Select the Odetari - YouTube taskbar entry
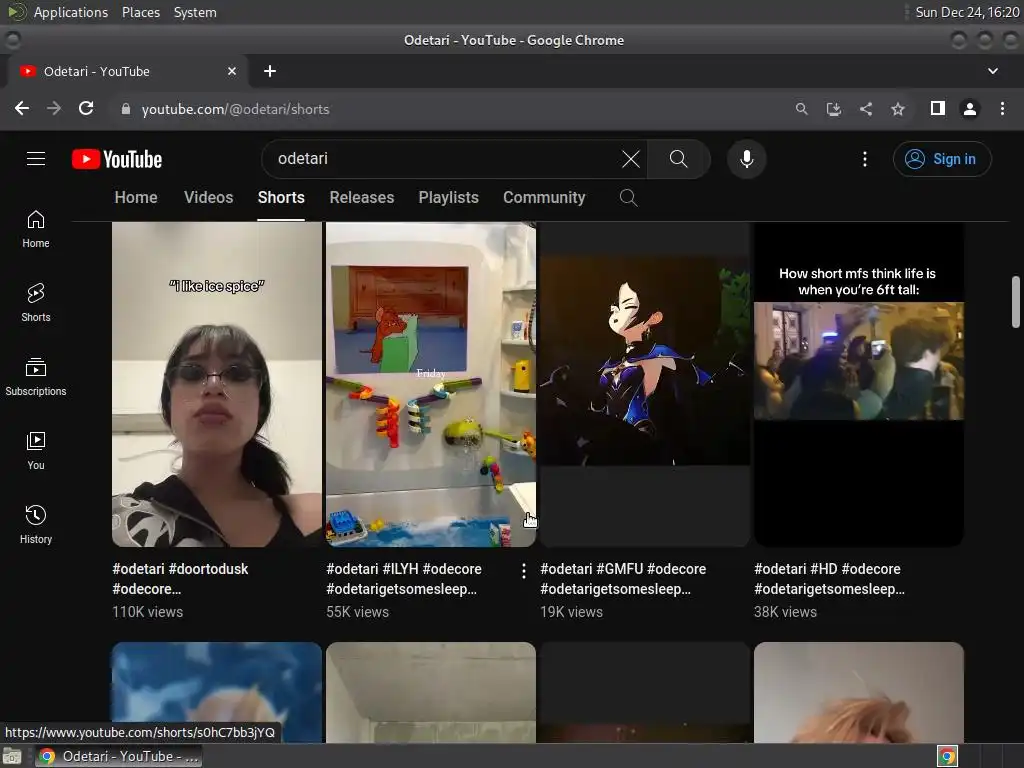Viewport: 1024px width, 768px height. tap(118, 756)
